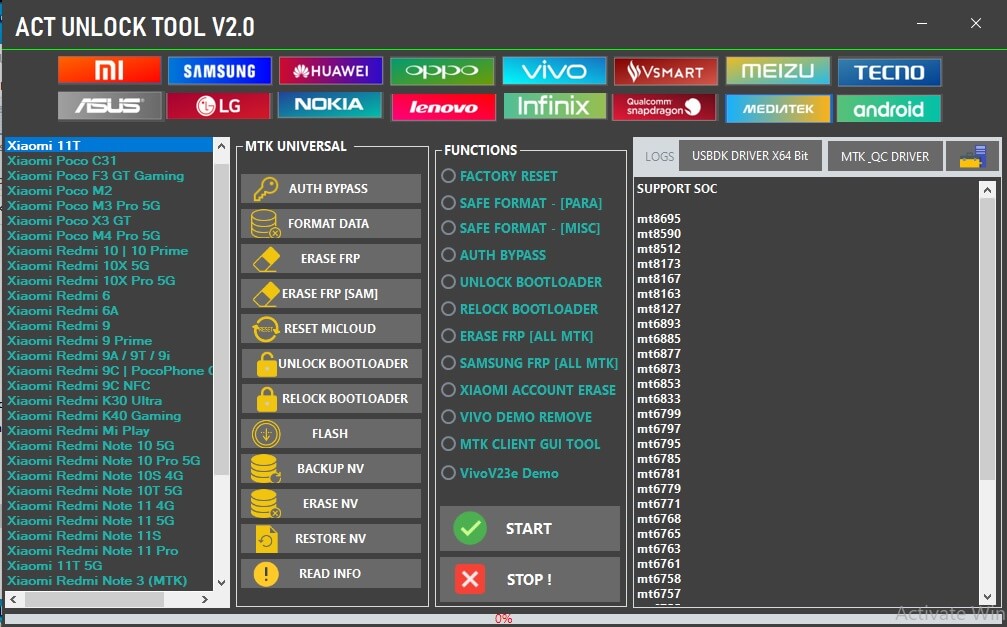The width and height of the screenshot is (1007, 627).
Task: Open the USBDK Driver X64 Bit tab
Action: [x=750, y=156]
